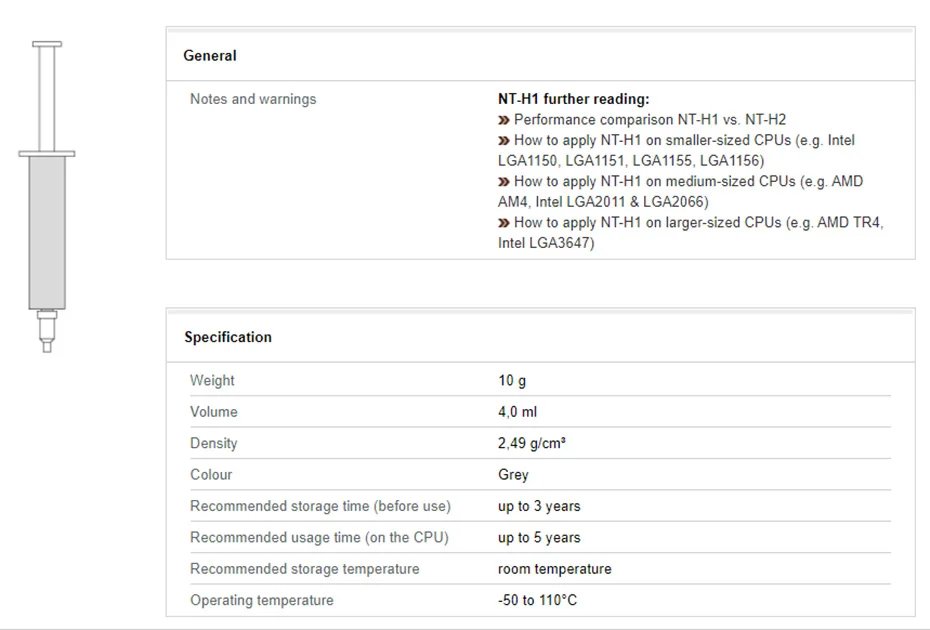The width and height of the screenshot is (930, 630).
Task: Click the General section header
Action: pos(210,56)
